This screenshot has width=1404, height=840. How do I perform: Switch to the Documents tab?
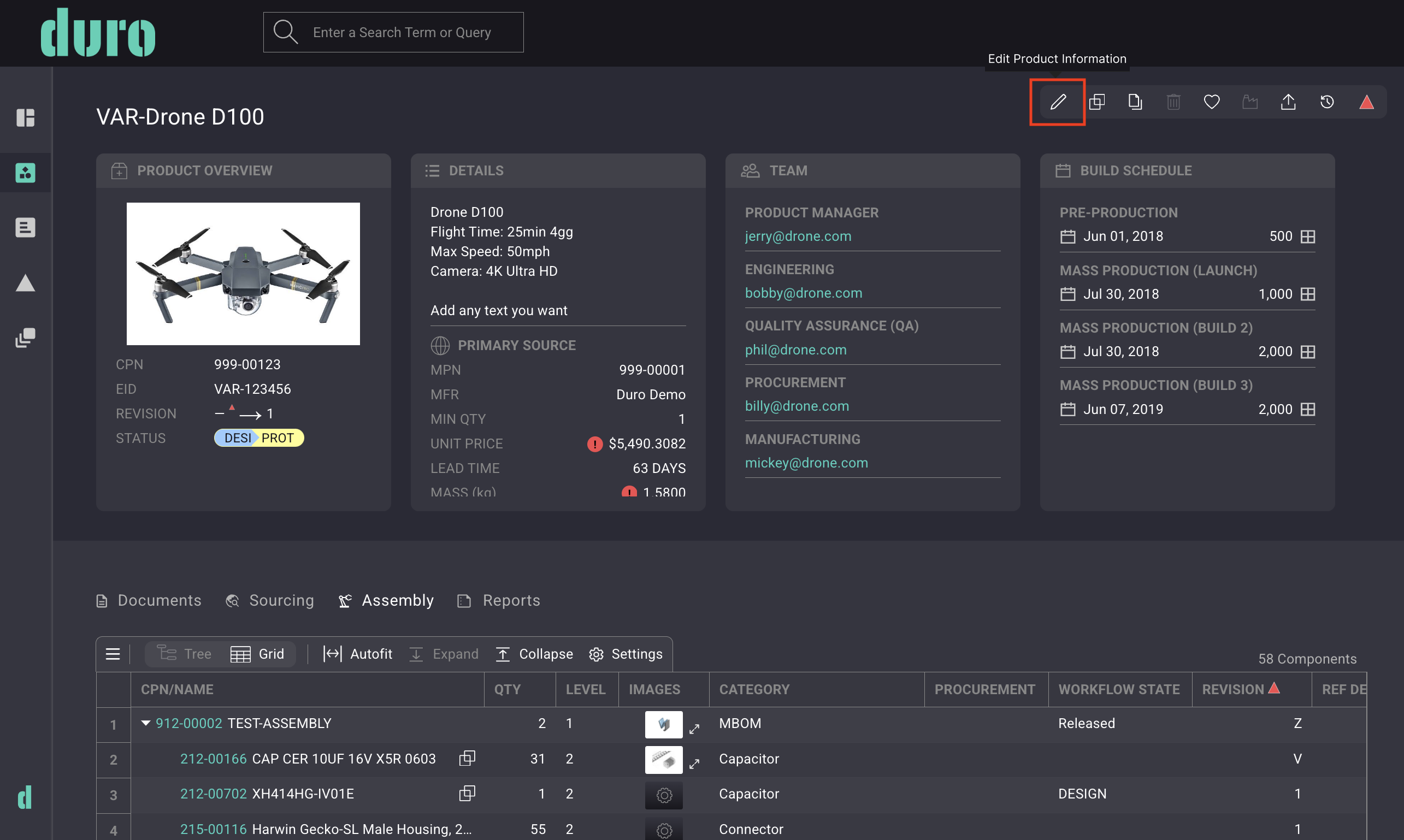(x=149, y=601)
